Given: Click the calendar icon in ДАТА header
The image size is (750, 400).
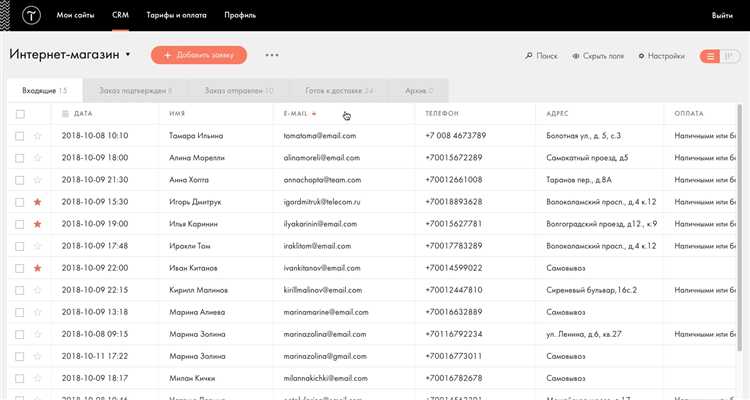Looking at the screenshot, I should point(66,114).
